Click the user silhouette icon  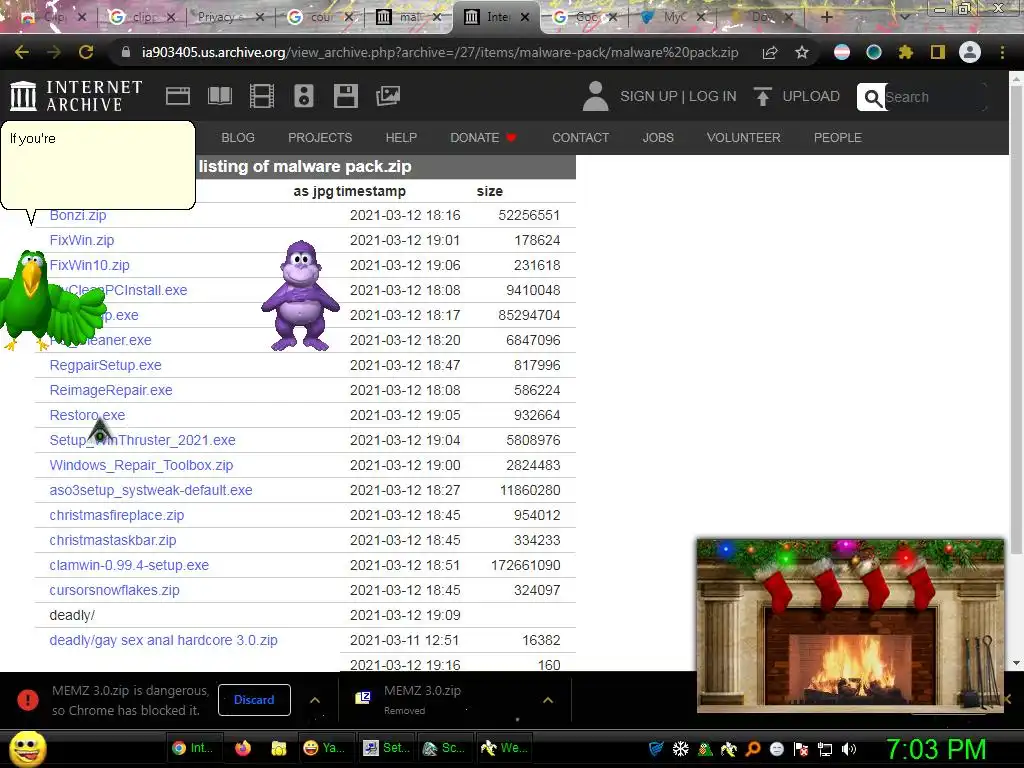595,96
